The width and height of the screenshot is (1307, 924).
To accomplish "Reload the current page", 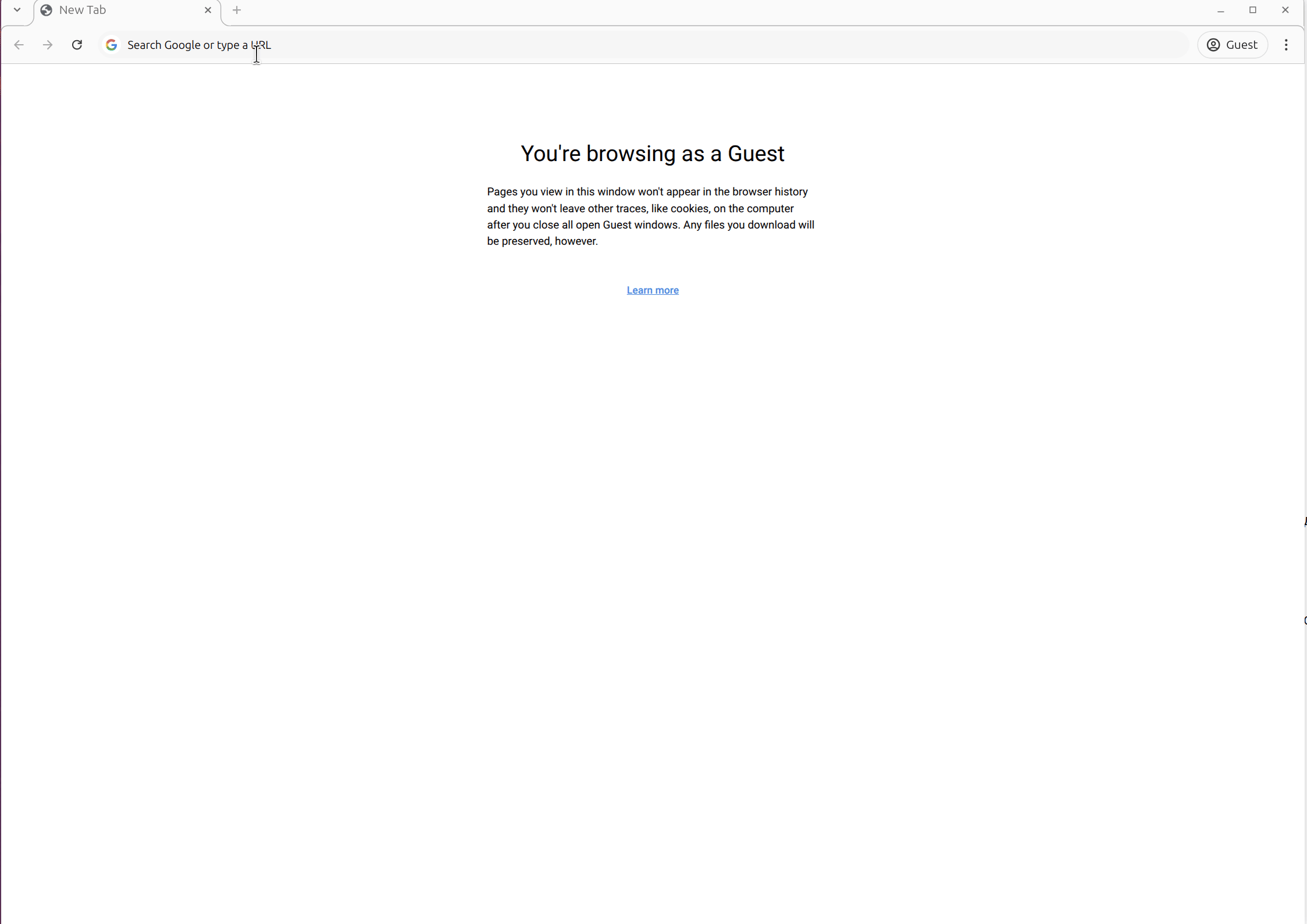I will [x=77, y=45].
